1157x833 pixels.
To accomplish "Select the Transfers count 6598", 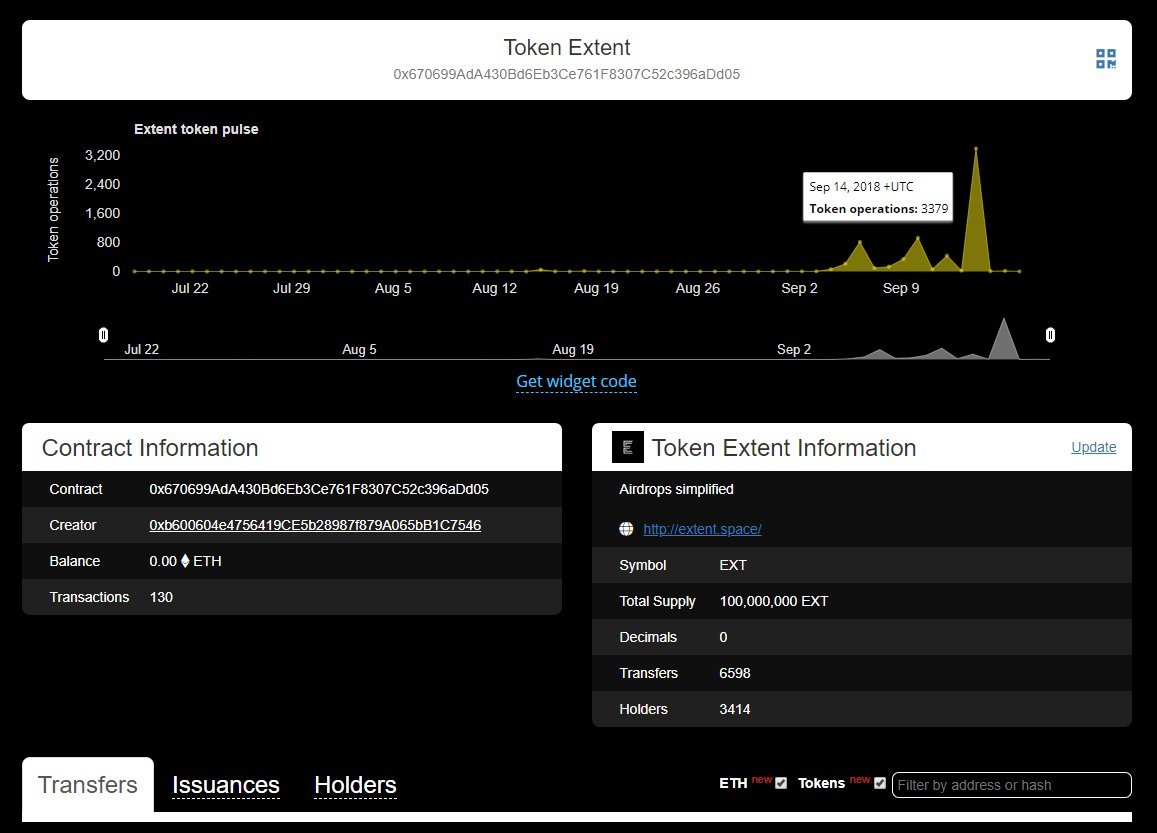I will pos(735,673).
